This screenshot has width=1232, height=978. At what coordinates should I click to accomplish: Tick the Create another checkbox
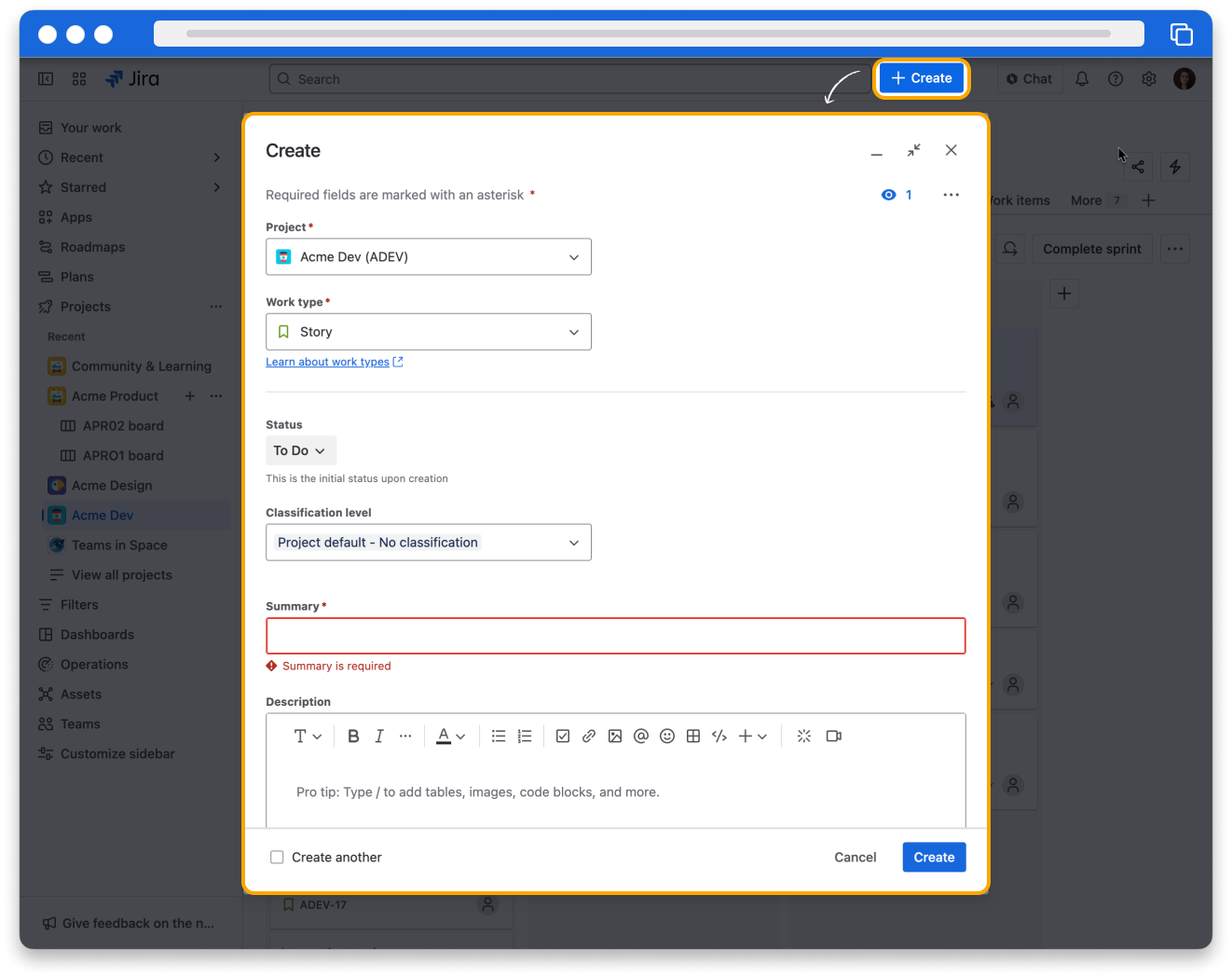pos(277,858)
